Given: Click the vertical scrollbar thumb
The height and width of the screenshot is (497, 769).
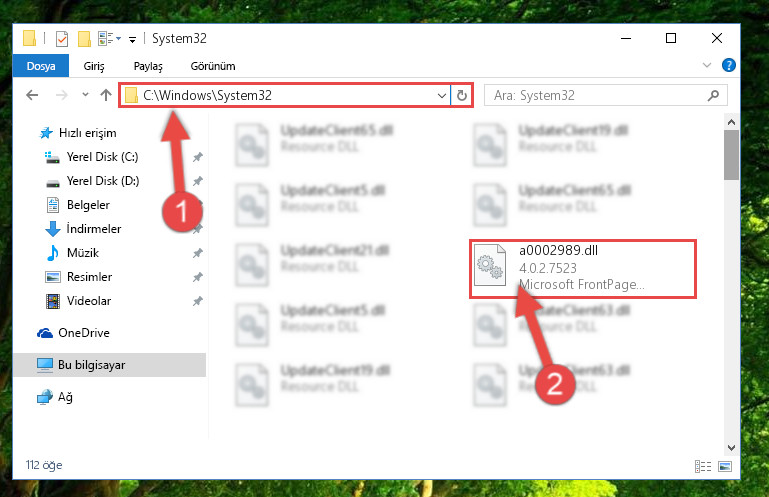Looking at the screenshot, I should [731, 155].
